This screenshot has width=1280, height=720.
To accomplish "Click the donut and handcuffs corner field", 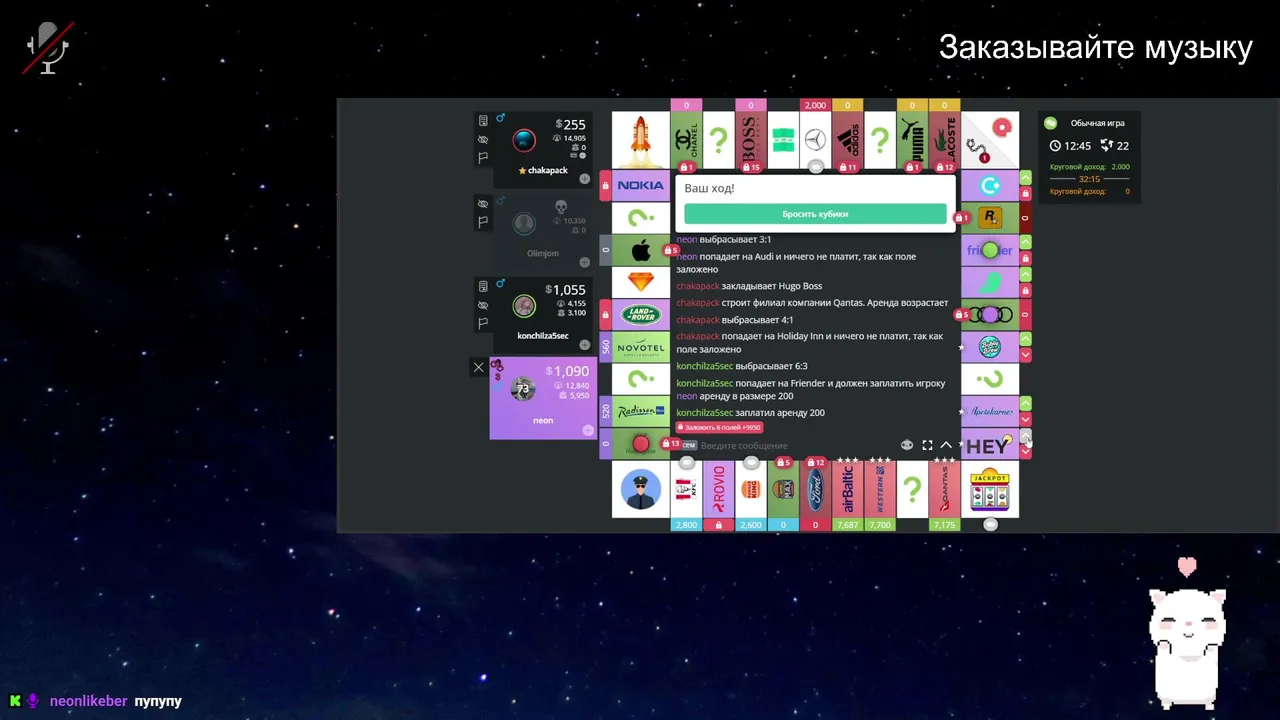I will [990, 140].
